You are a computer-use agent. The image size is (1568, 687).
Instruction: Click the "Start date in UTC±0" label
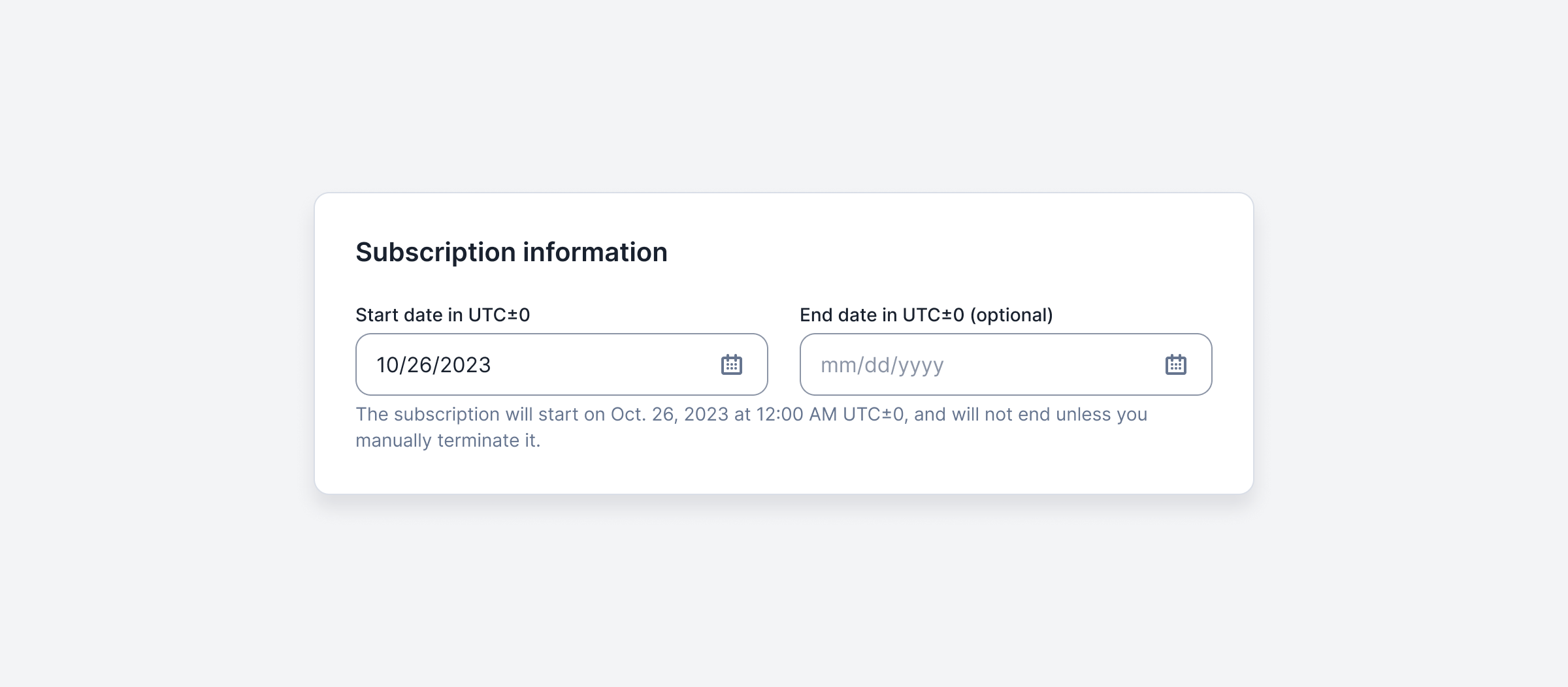[442, 315]
